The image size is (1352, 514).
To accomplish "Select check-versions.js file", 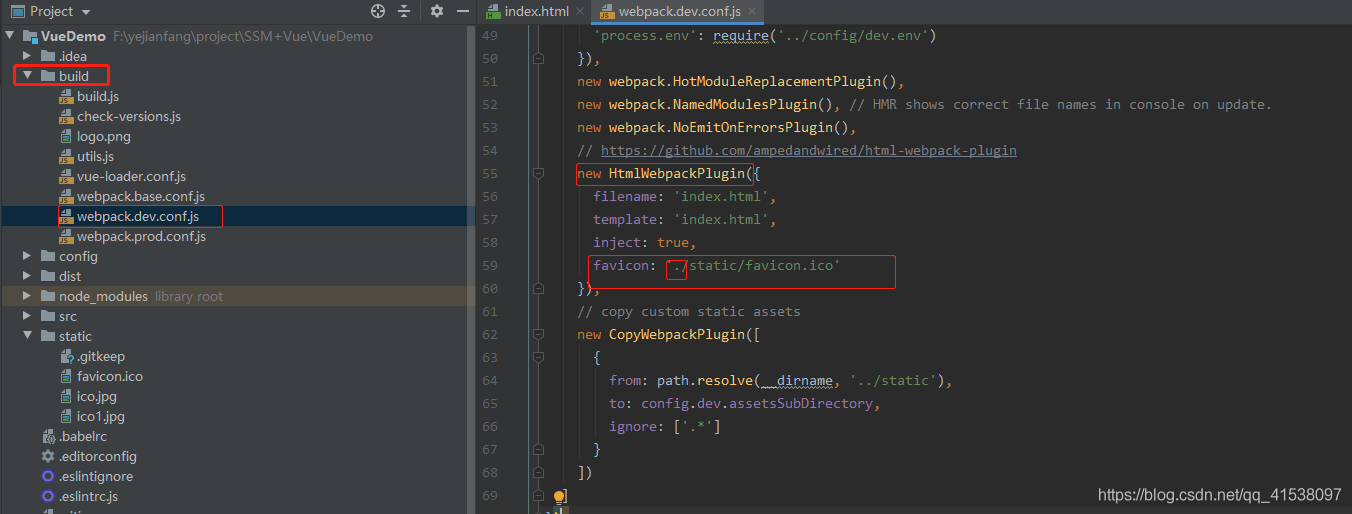I will click(129, 116).
